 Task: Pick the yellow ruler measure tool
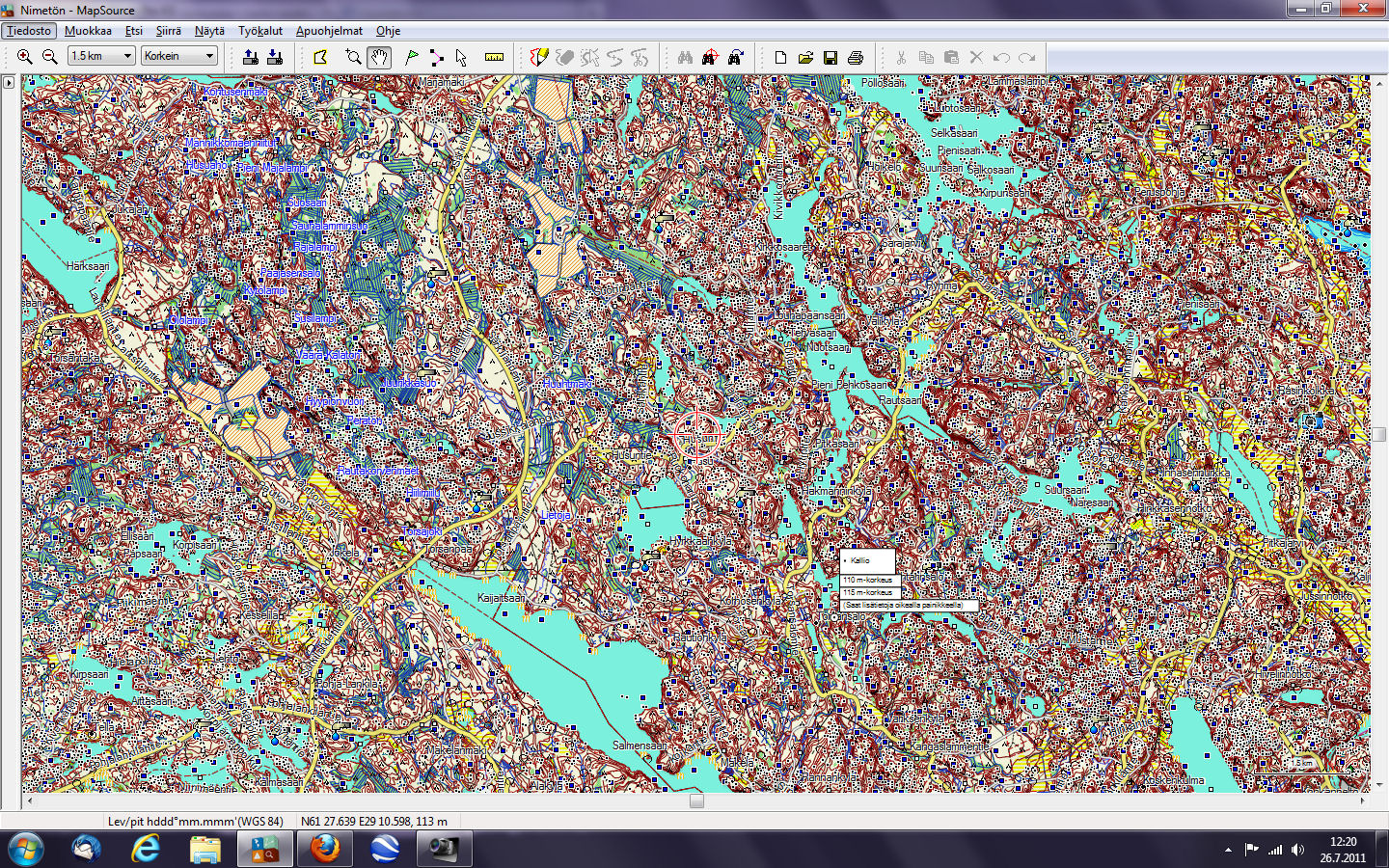[x=494, y=57]
